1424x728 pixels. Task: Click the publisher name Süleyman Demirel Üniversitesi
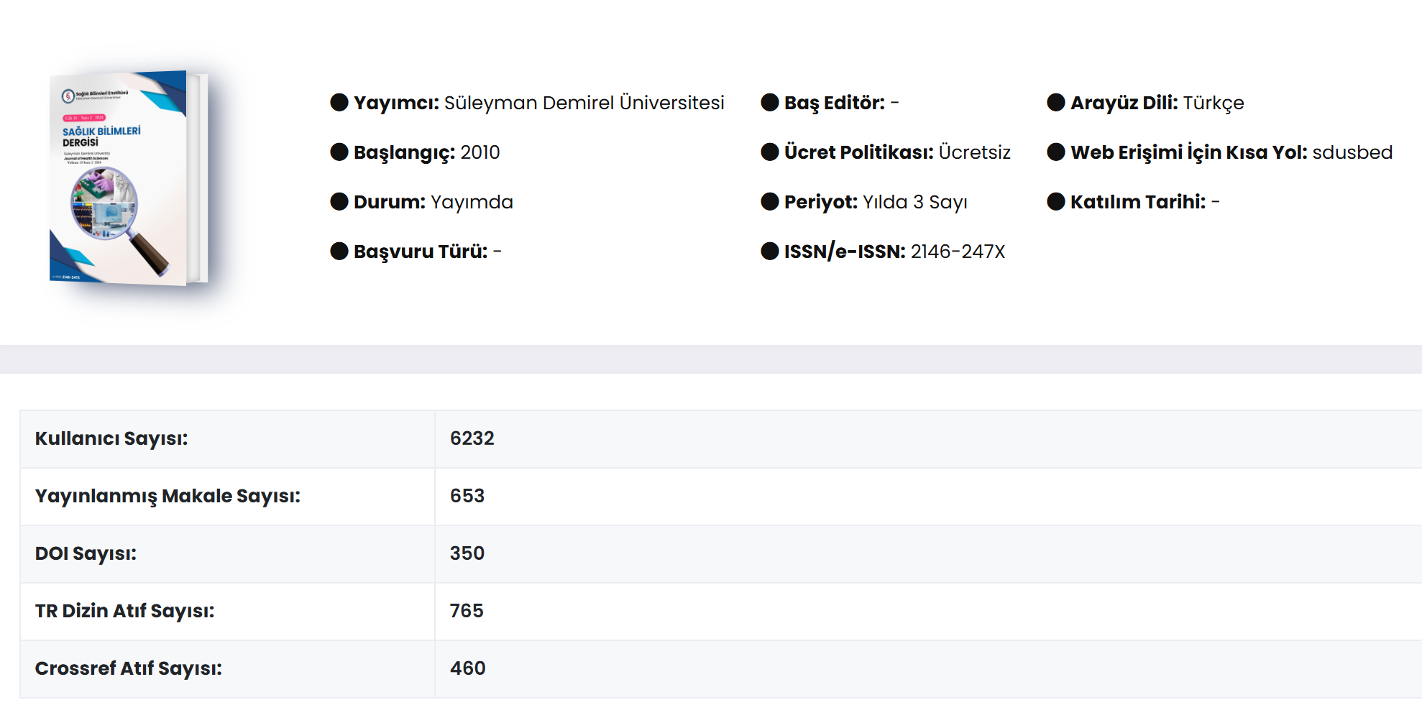click(x=584, y=103)
